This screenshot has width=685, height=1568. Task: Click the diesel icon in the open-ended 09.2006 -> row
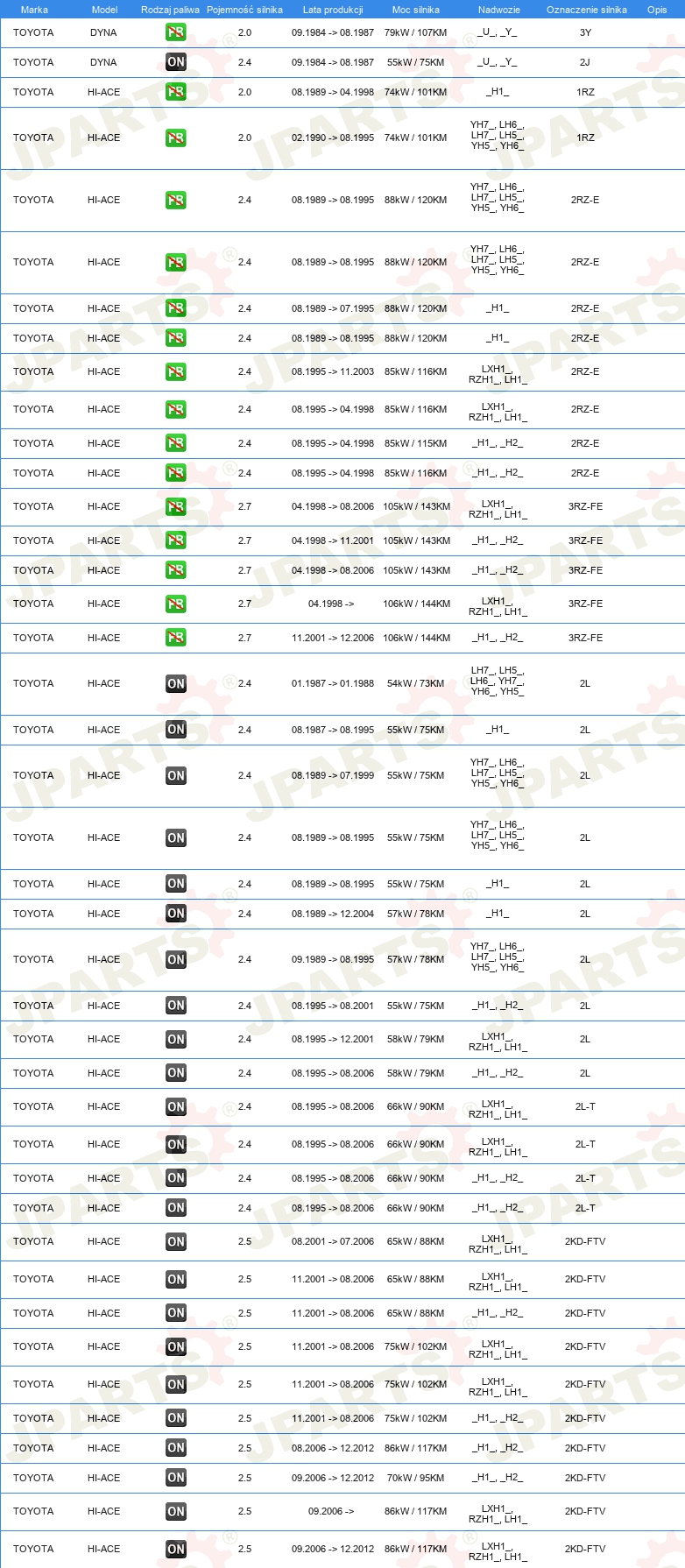(176, 1511)
